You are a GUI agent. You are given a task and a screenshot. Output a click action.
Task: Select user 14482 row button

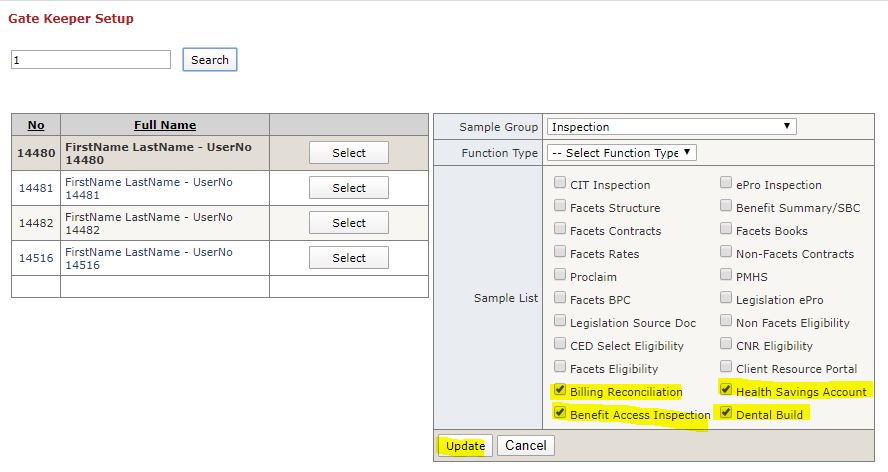[349, 223]
